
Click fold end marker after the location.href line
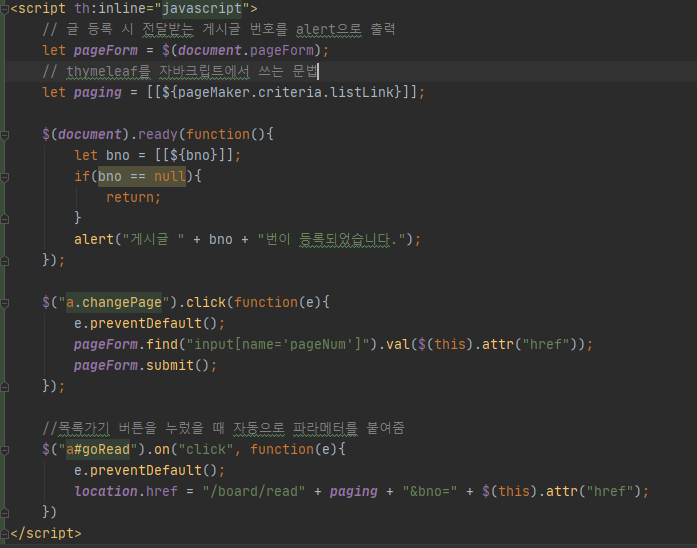coord(4,512)
